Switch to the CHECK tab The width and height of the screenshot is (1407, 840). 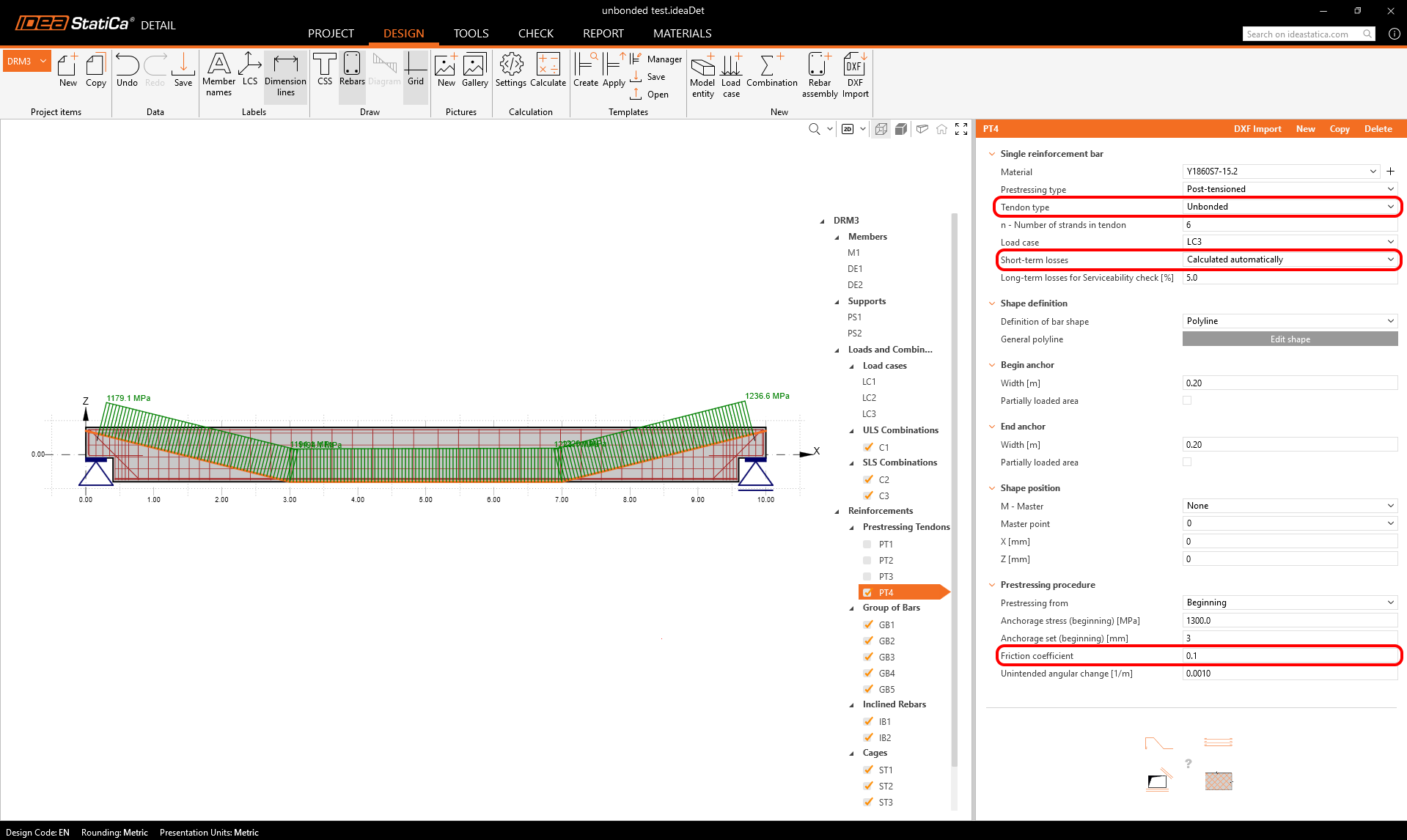[535, 34]
